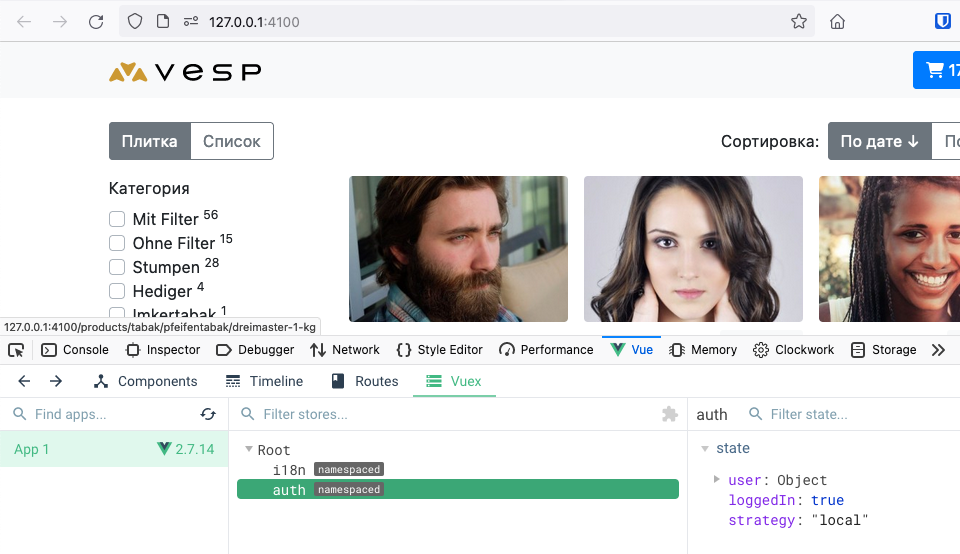
Task: Show more devtools tabs chevron
Action: tap(938, 350)
